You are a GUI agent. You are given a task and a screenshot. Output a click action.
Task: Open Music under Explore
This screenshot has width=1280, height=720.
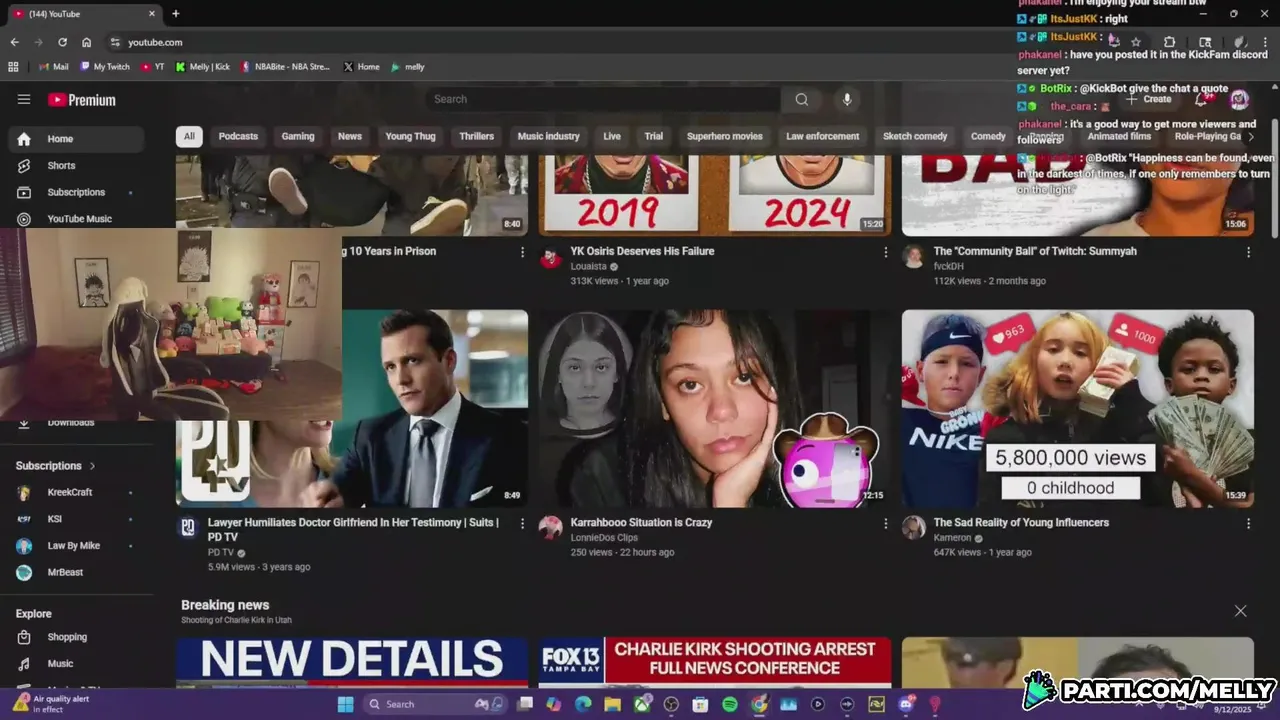[x=76, y=663]
